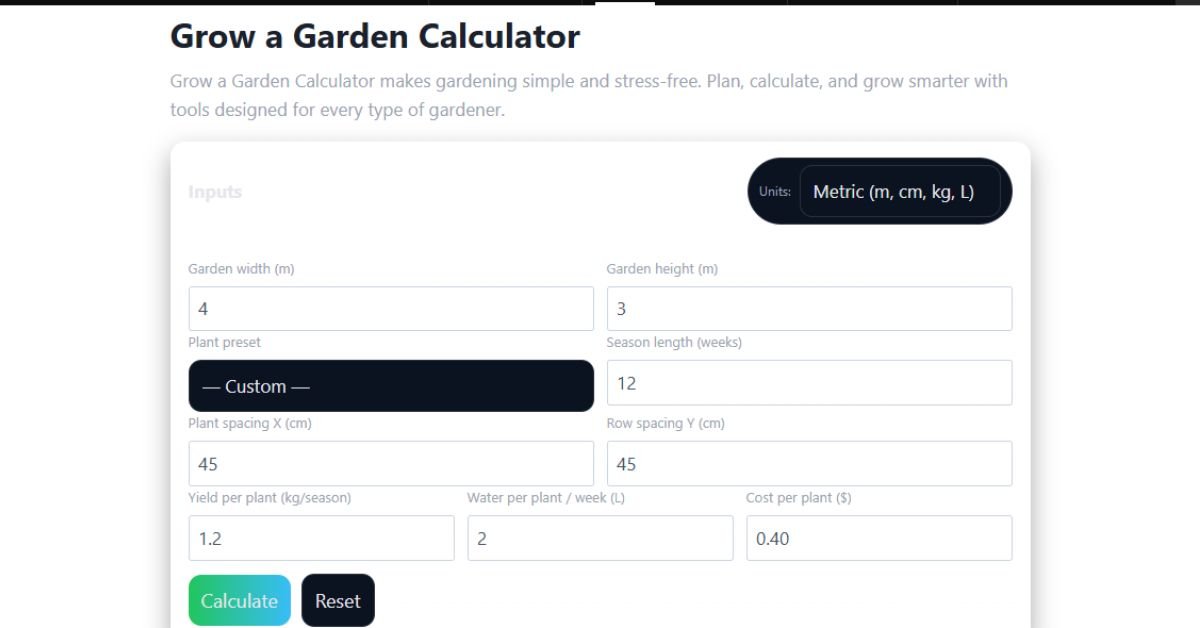
Task: Click the Row spacing Y field
Action: pos(808,463)
